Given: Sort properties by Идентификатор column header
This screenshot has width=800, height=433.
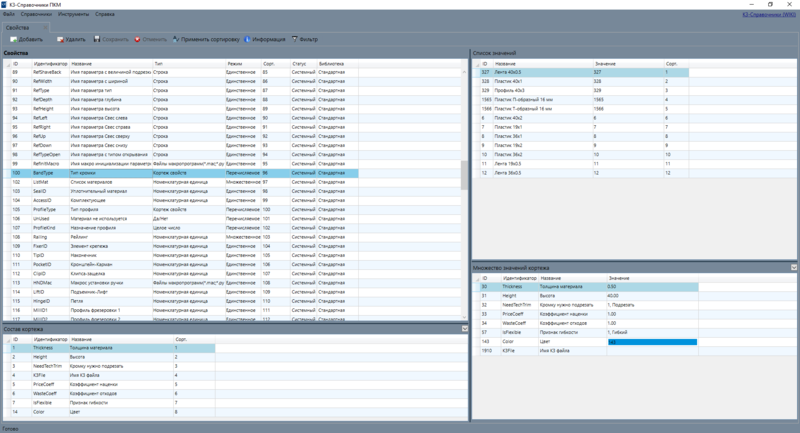Looking at the screenshot, I should [x=50, y=64].
